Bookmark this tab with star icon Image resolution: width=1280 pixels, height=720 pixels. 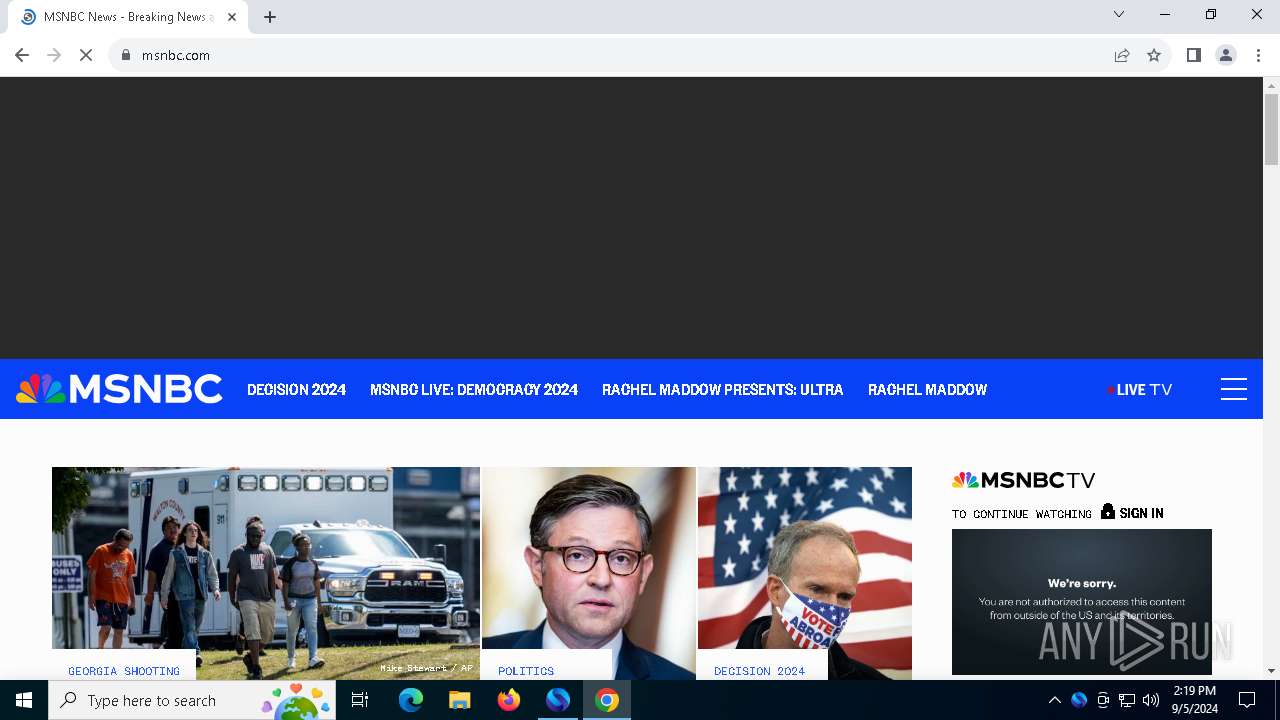pos(1154,55)
